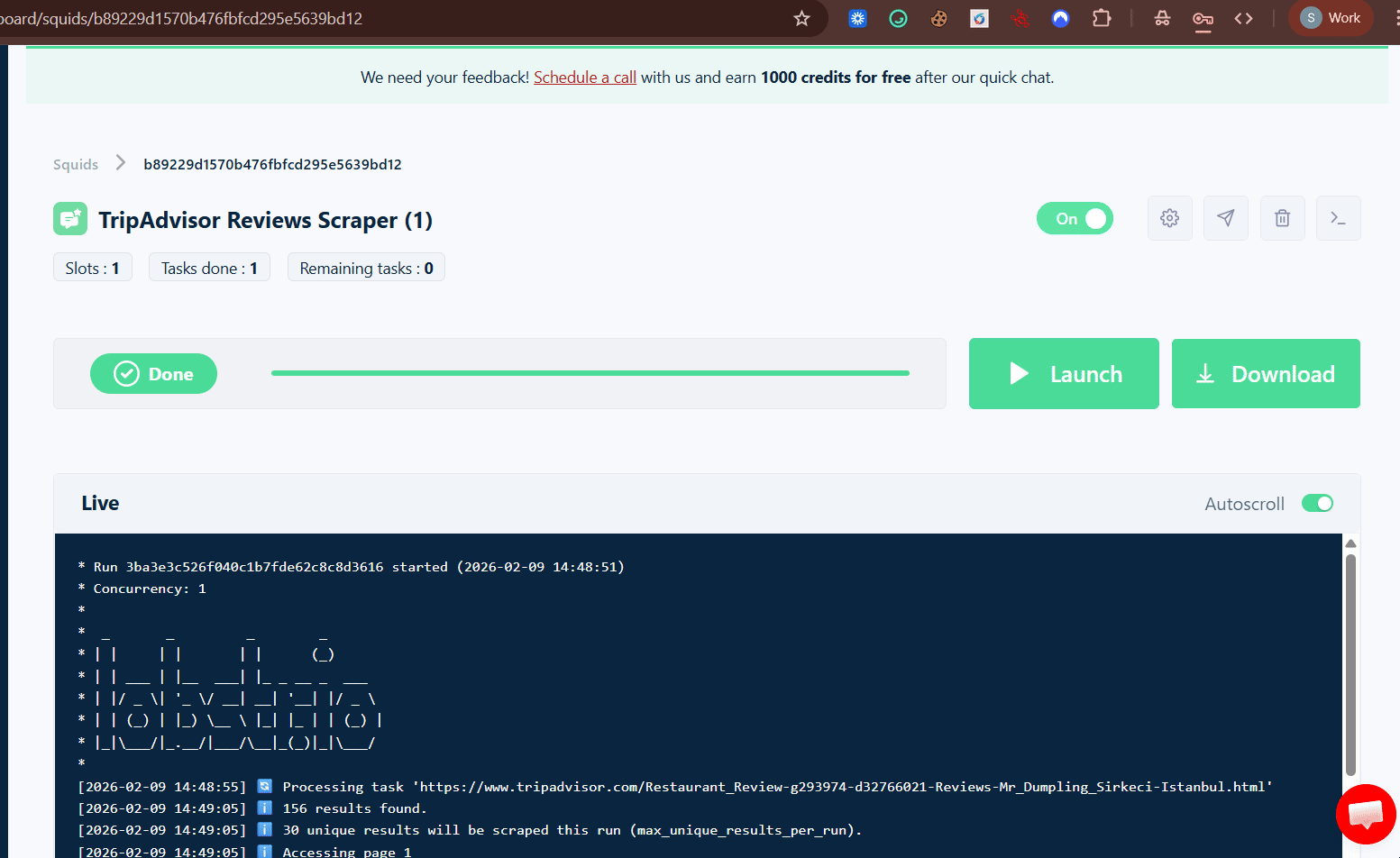Open the Work profile menu

click(1331, 18)
